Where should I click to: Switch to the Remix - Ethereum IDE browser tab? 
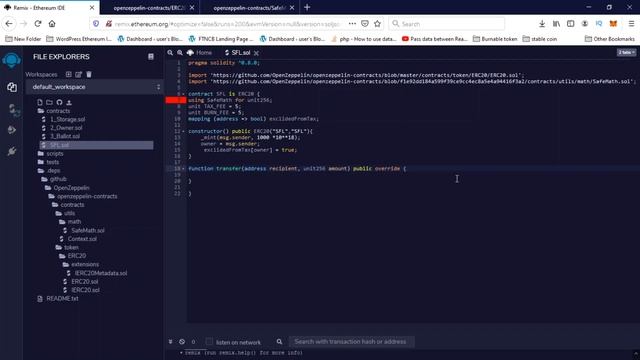point(49,7)
